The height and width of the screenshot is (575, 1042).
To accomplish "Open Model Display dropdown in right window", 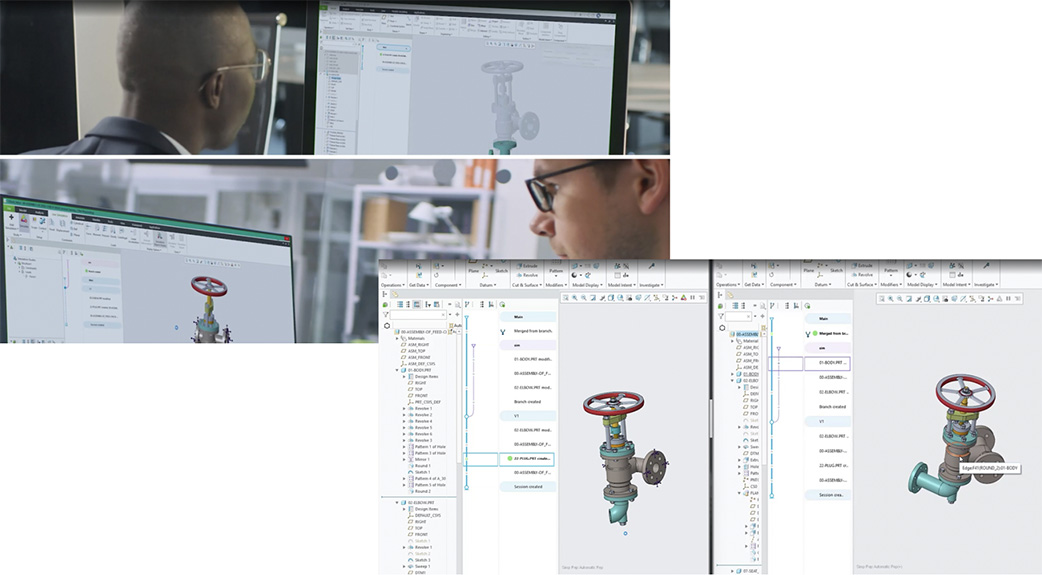I will click(921, 284).
